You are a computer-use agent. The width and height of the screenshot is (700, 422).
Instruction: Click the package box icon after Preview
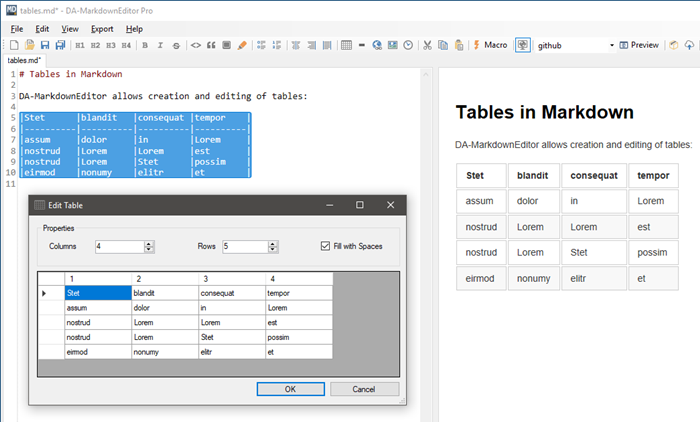(x=674, y=45)
